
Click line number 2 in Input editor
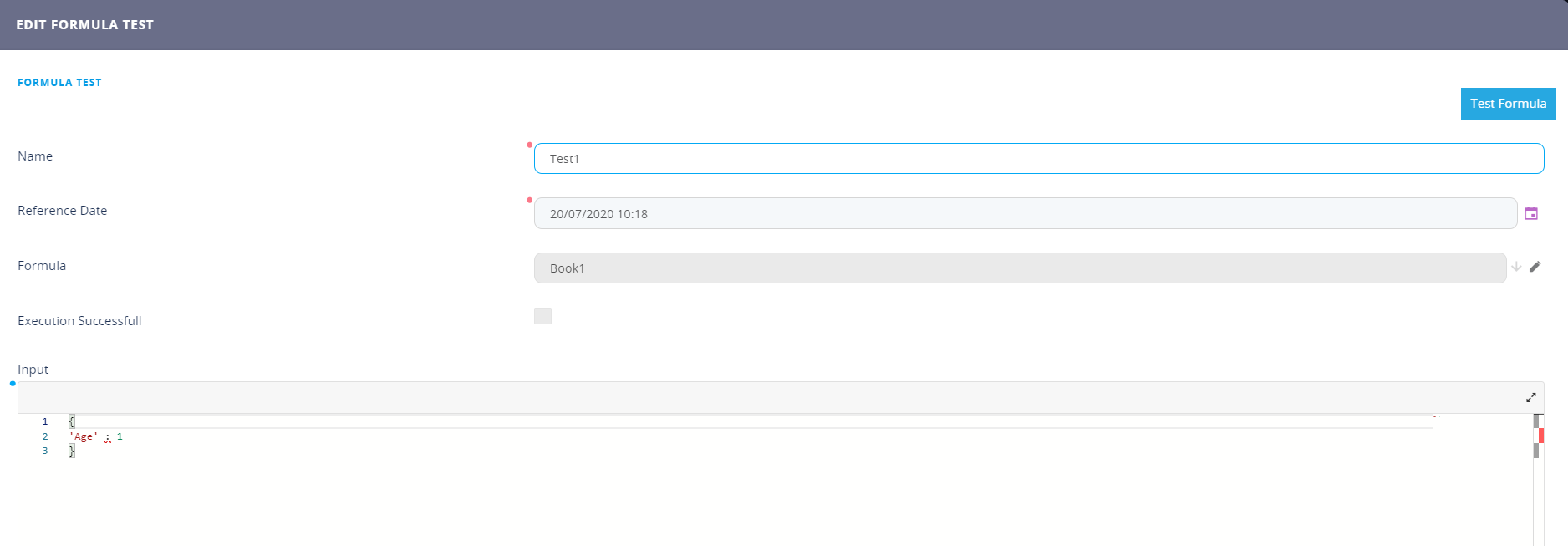coord(45,436)
